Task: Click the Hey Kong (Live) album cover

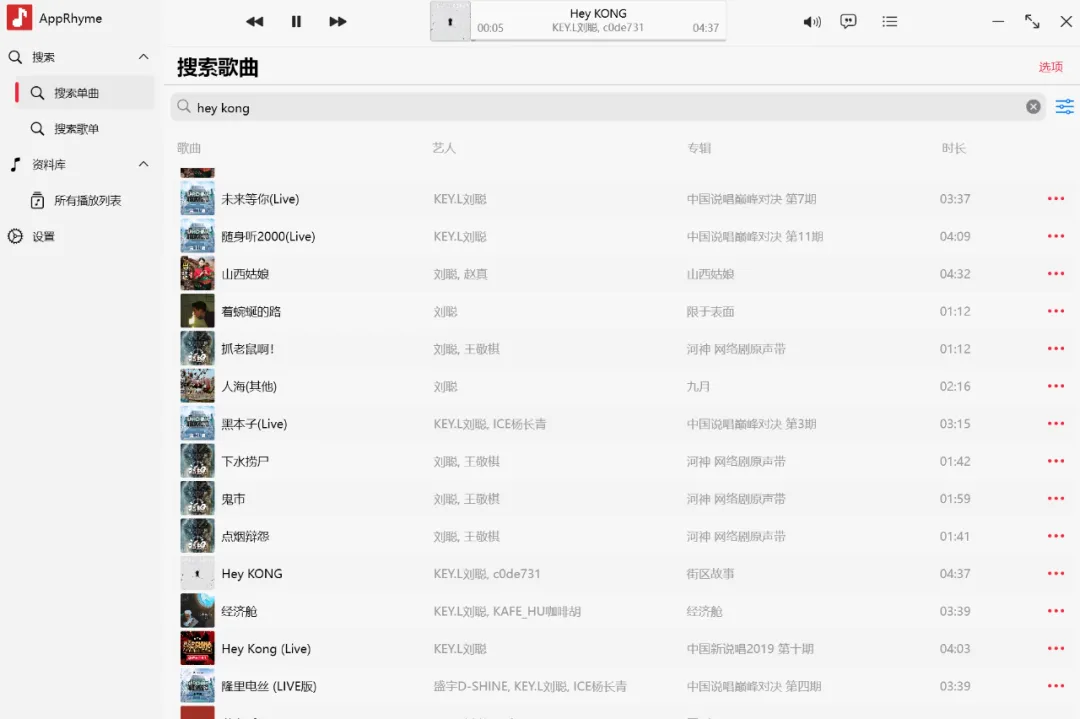Action: [x=197, y=649]
